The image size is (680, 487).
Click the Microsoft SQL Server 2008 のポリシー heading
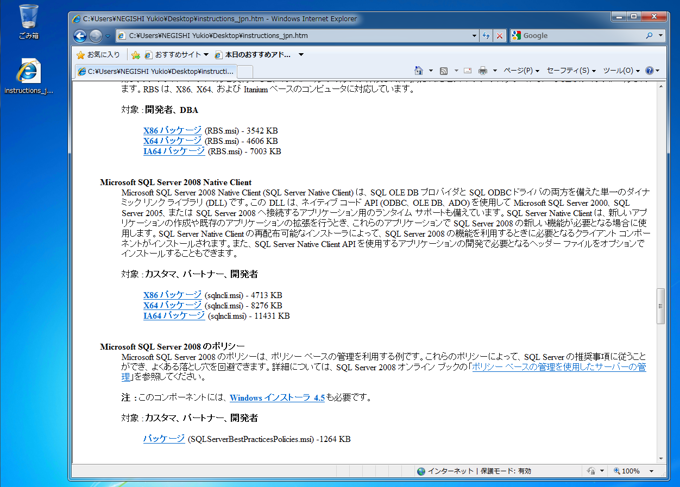click(x=172, y=346)
